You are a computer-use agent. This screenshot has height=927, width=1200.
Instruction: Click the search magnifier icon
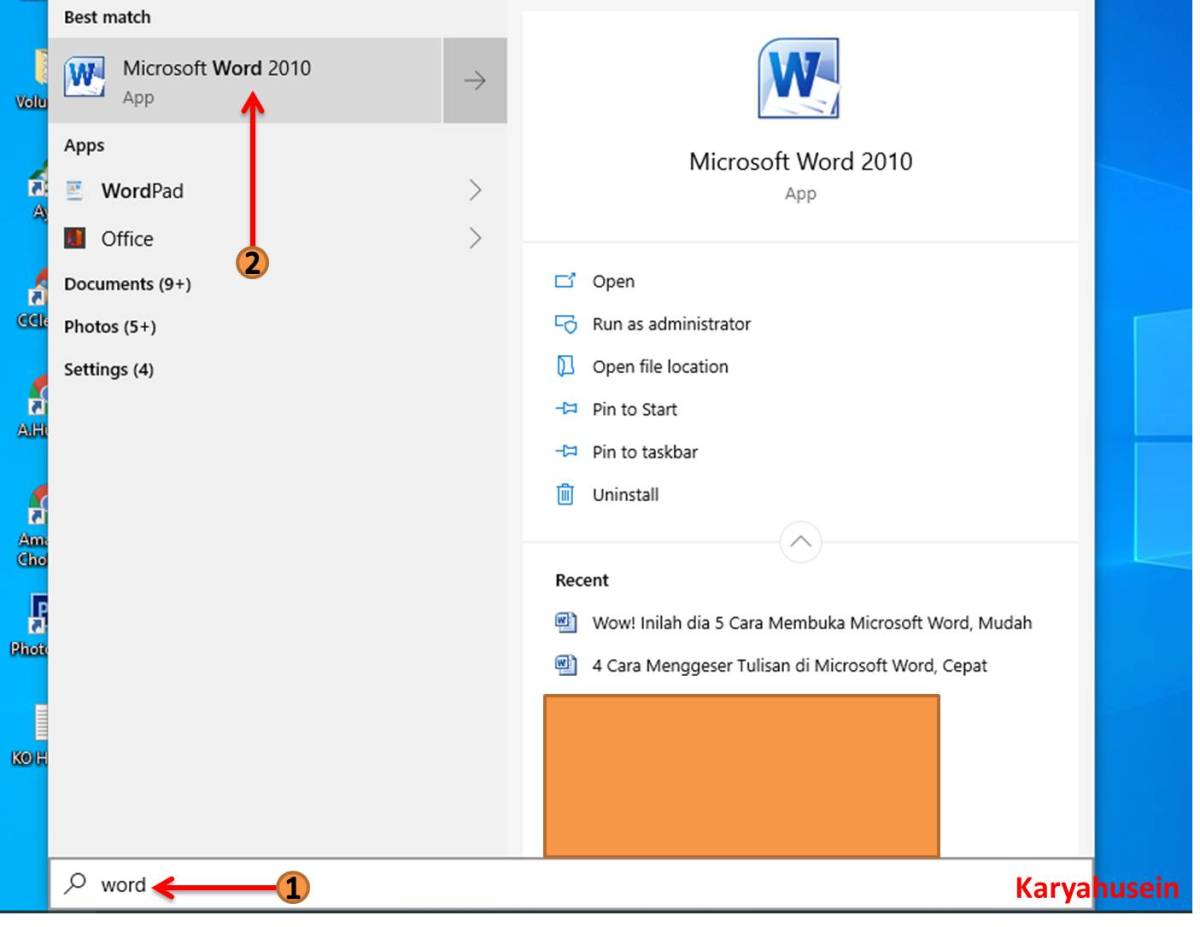coord(74,884)
